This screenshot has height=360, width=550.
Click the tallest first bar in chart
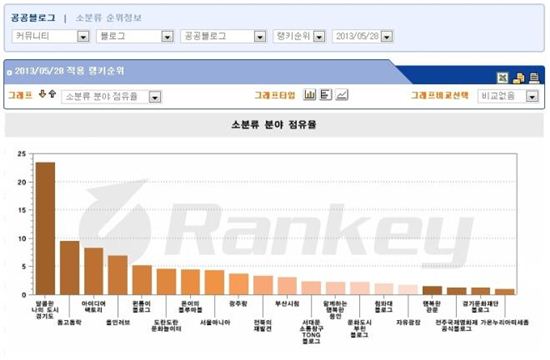pos(46,228)
